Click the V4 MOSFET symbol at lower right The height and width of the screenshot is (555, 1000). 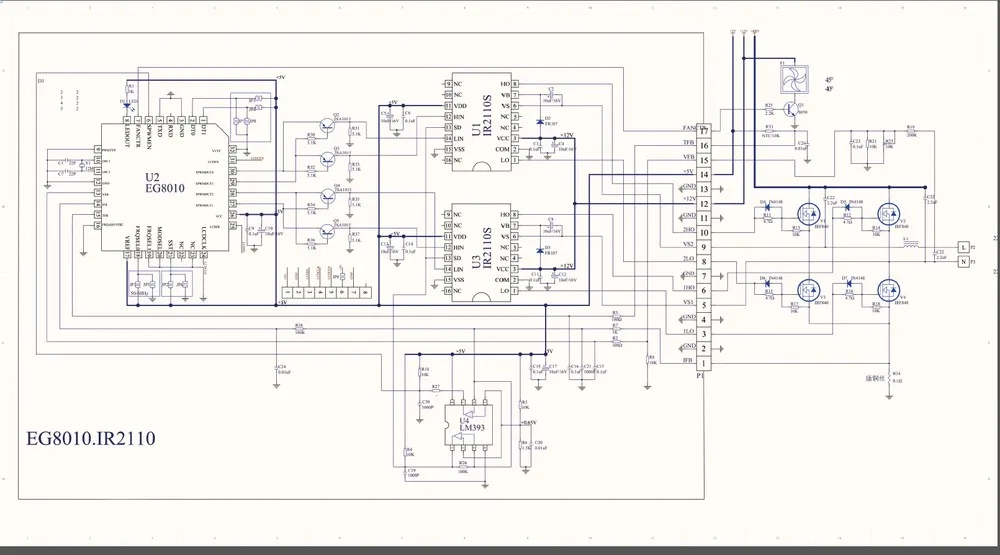click(889, 290)
